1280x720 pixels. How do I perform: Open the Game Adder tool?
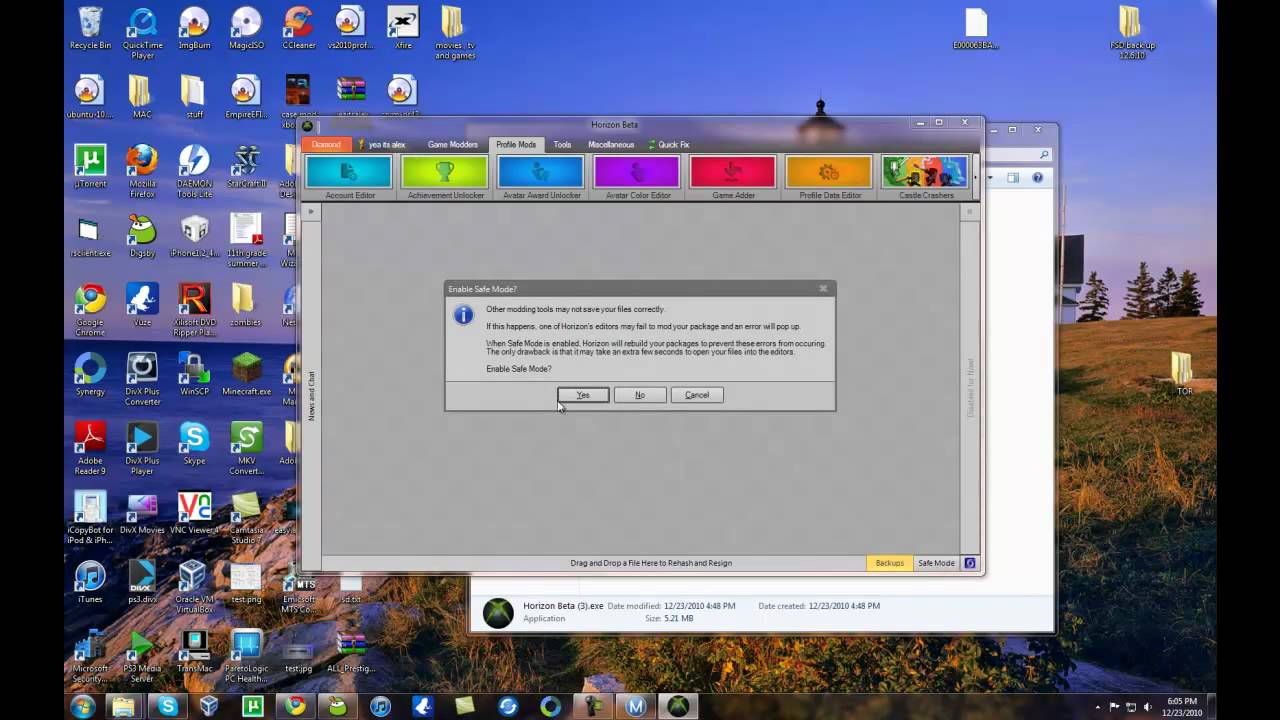pos(733,178)
